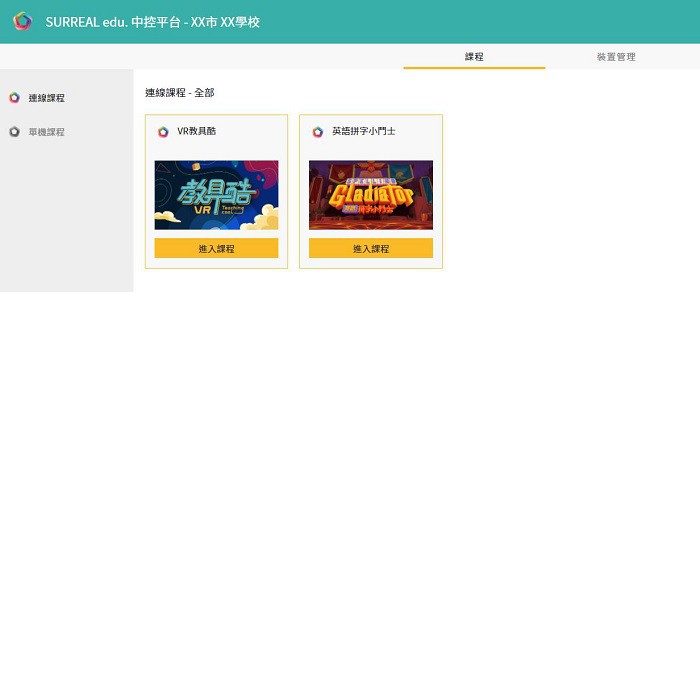Open the Gladiator course thumbnail image
This screenshot has height=700, width=700.
tap(370, 195)
